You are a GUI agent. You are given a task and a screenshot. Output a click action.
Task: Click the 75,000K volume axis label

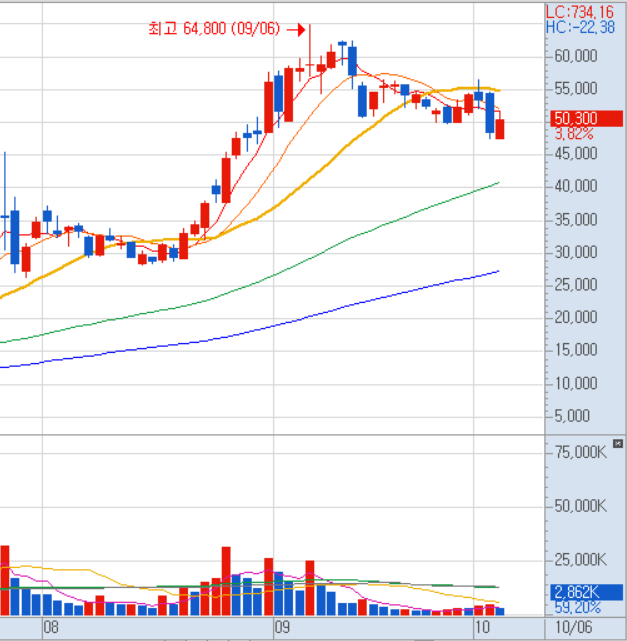tap(580, 453)
